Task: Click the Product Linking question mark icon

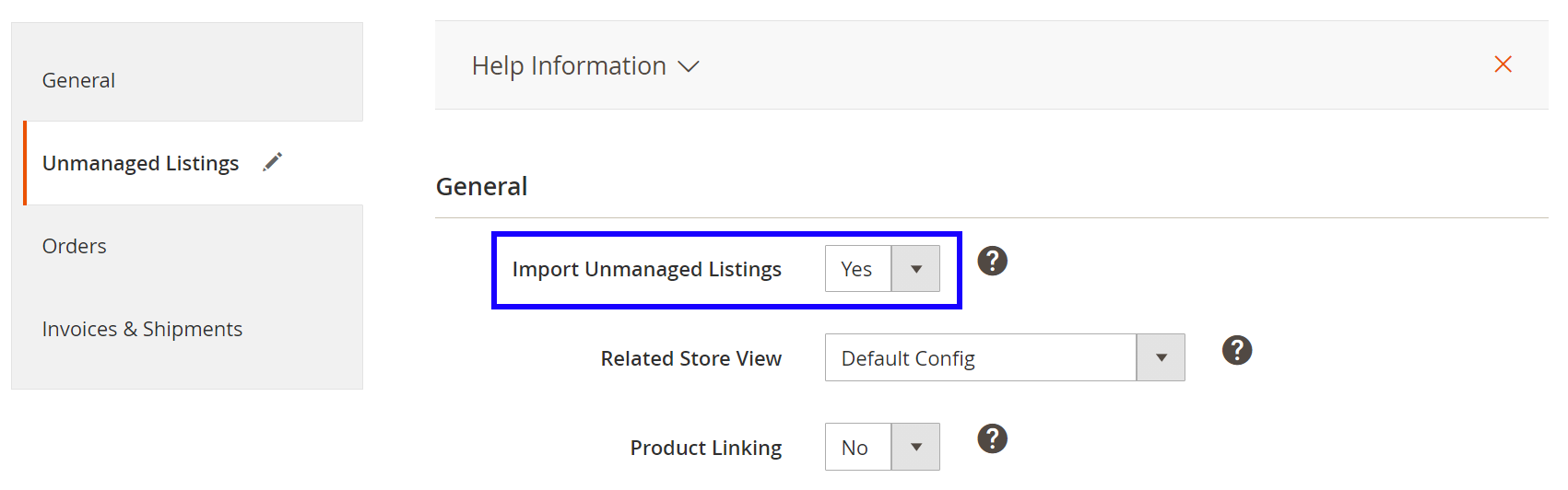Action: (x=992, y=438)
